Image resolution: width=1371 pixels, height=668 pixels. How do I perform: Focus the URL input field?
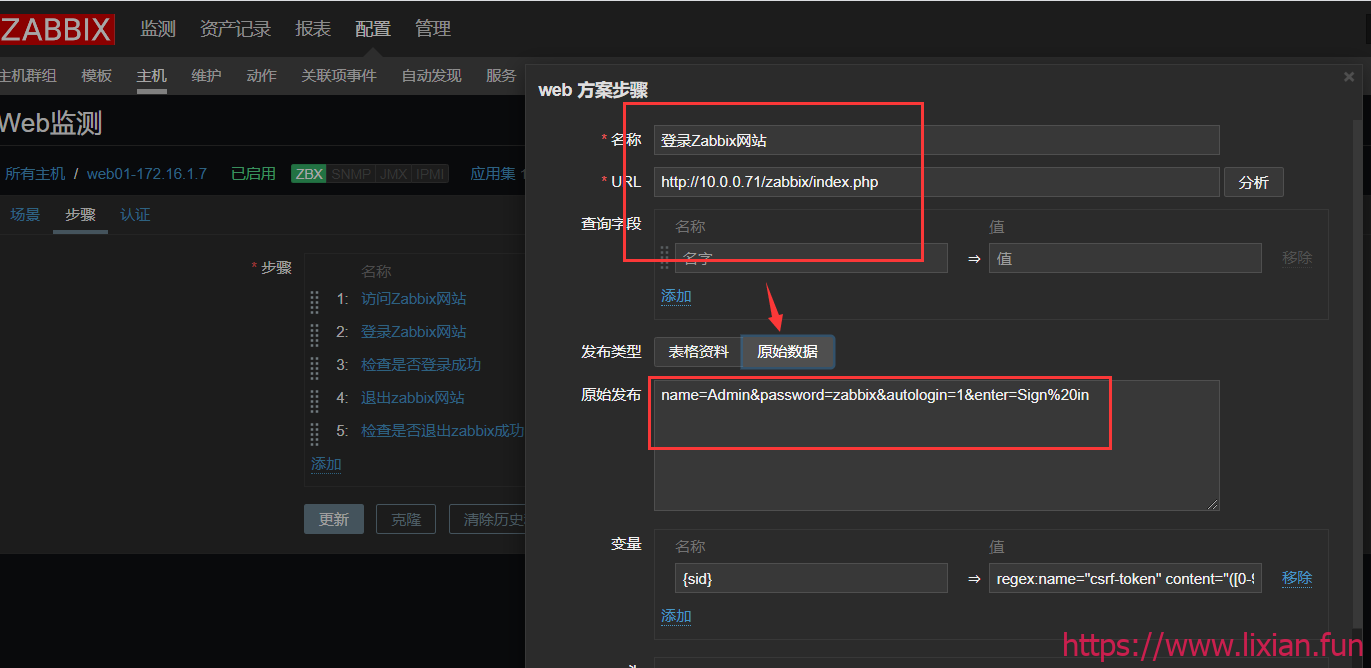(x=937, y=182)
